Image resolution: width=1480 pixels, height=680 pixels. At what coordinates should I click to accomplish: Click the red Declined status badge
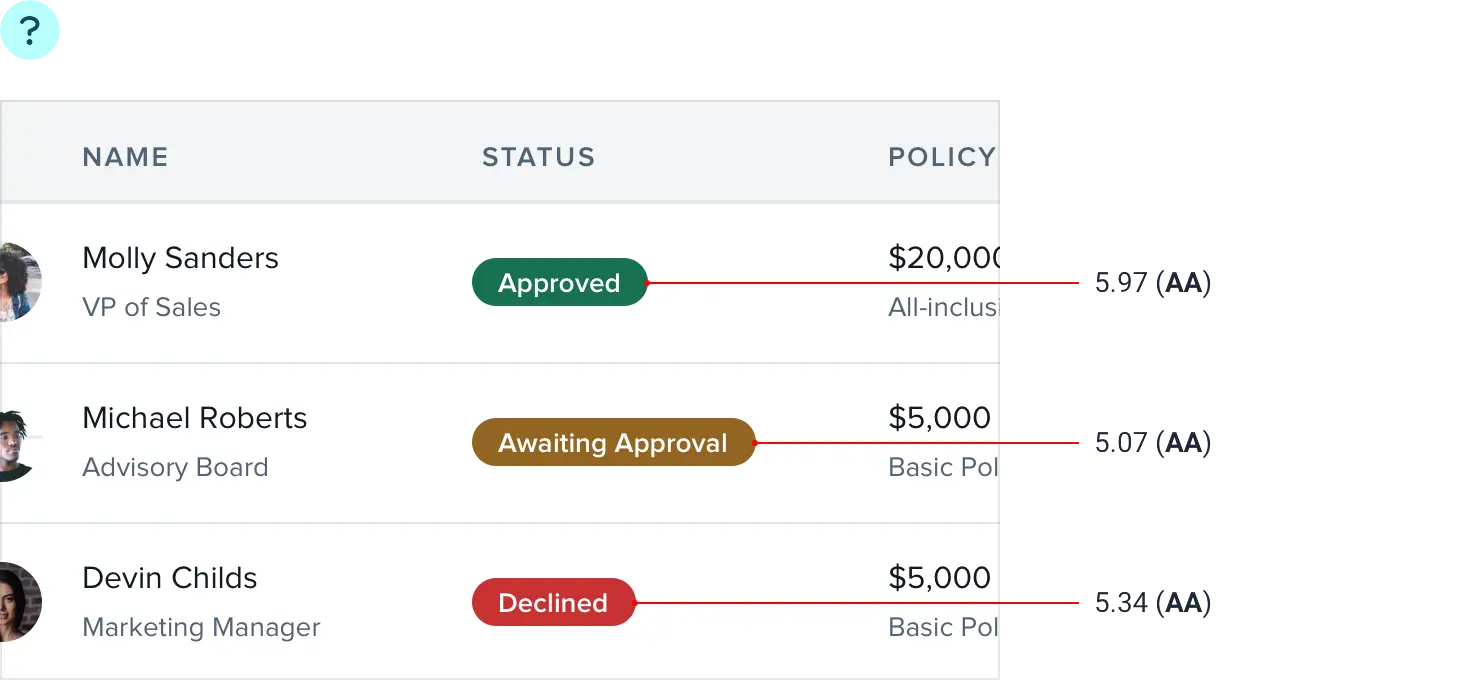[553, 603]
